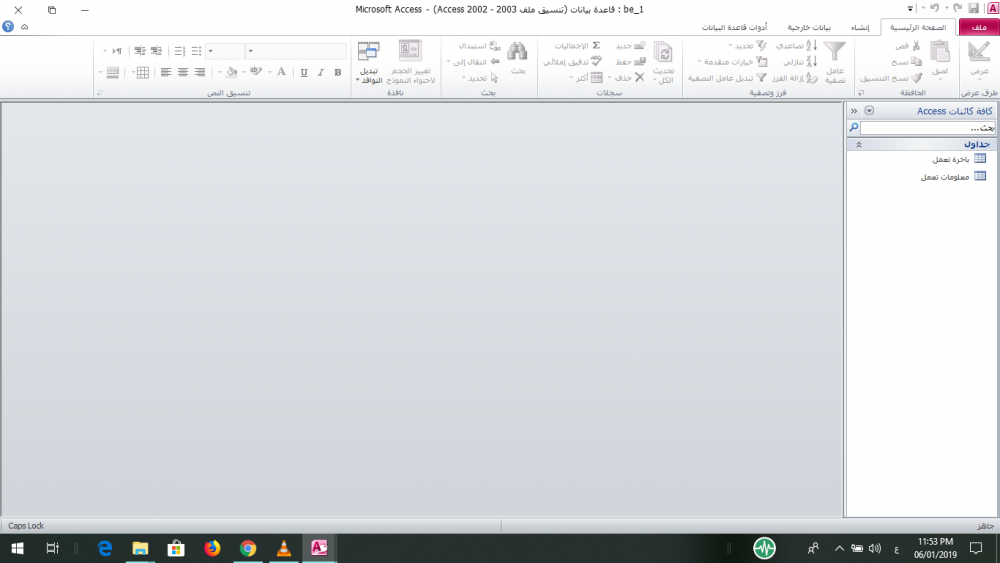Click the Increase Indent icon
Viewport: 1000px width, 563px height.
[140, 51]
